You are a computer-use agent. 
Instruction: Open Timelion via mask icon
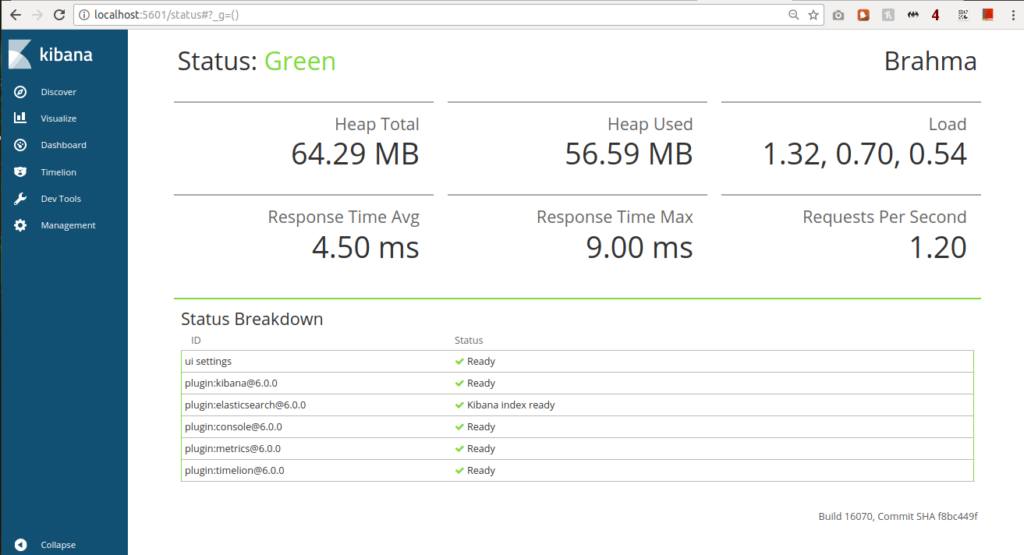click(20, 172)
